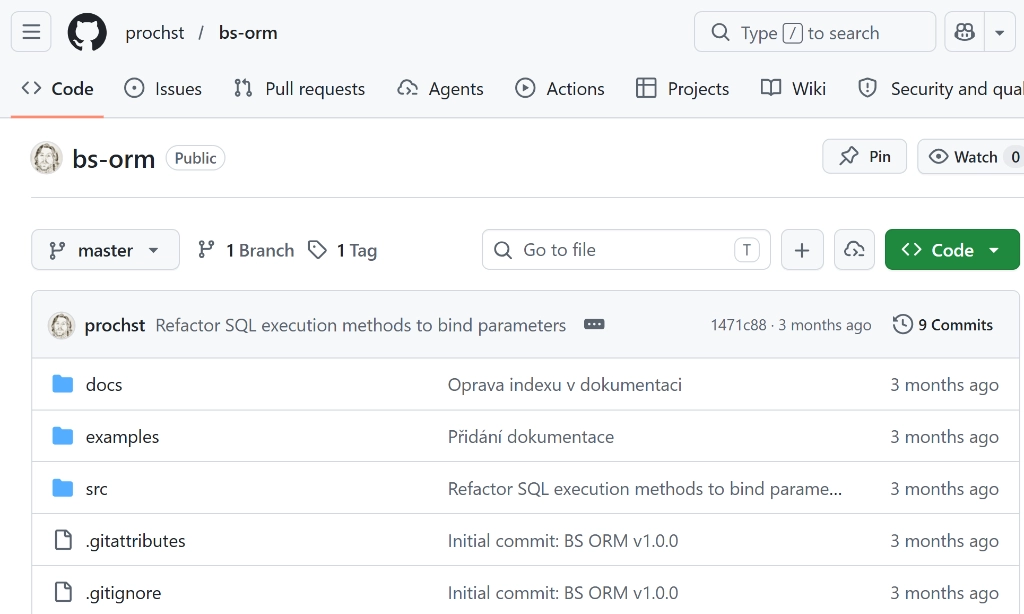
Task: Open commit 'Přidání dokumentace'
Action: [531, 437]
